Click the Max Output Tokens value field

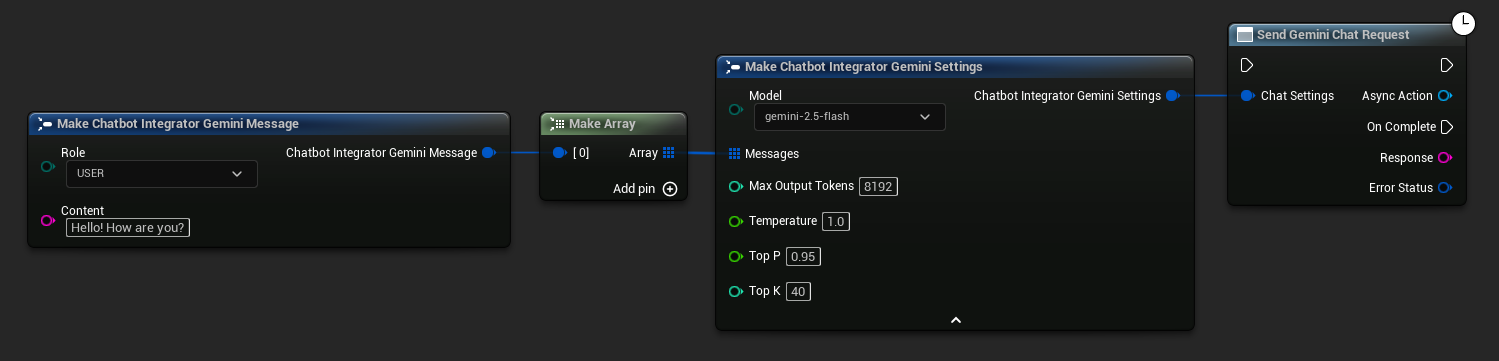[879, 186]
